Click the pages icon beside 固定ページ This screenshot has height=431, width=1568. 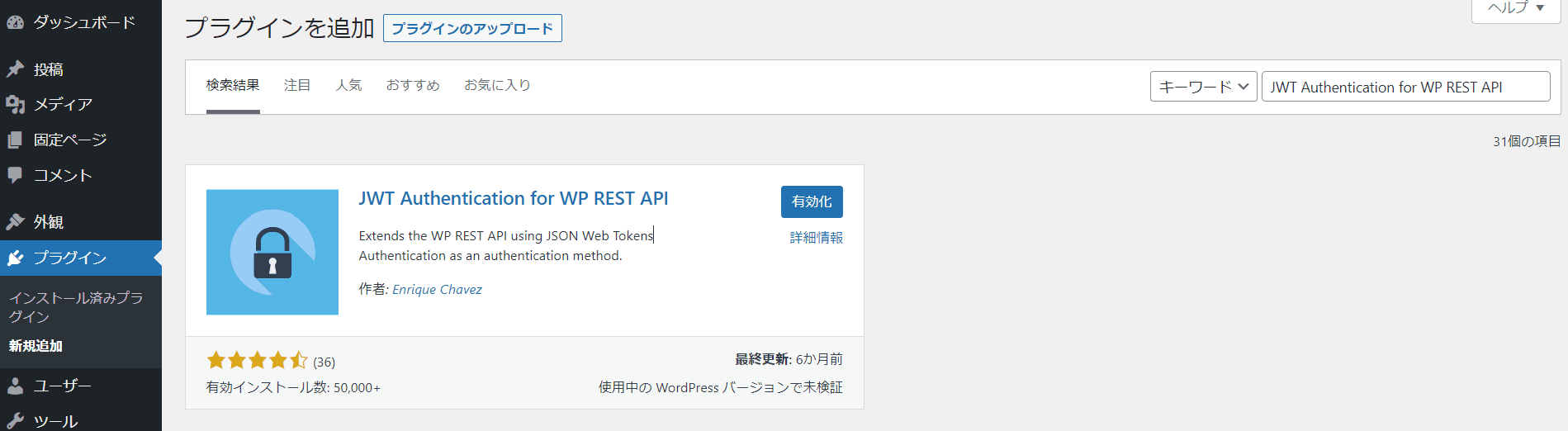(x=16, y=140)
